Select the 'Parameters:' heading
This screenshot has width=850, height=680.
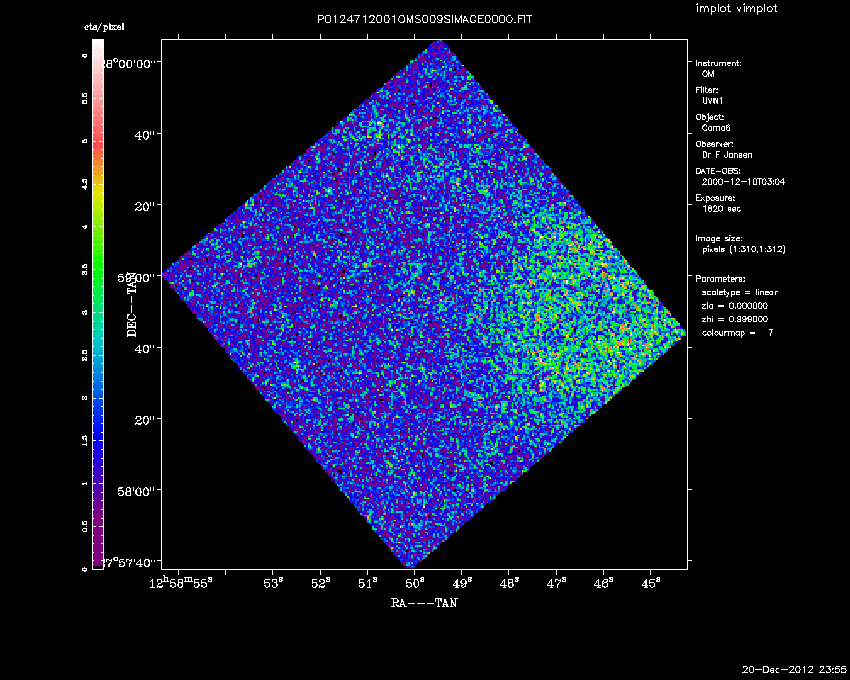pos(720,279)
